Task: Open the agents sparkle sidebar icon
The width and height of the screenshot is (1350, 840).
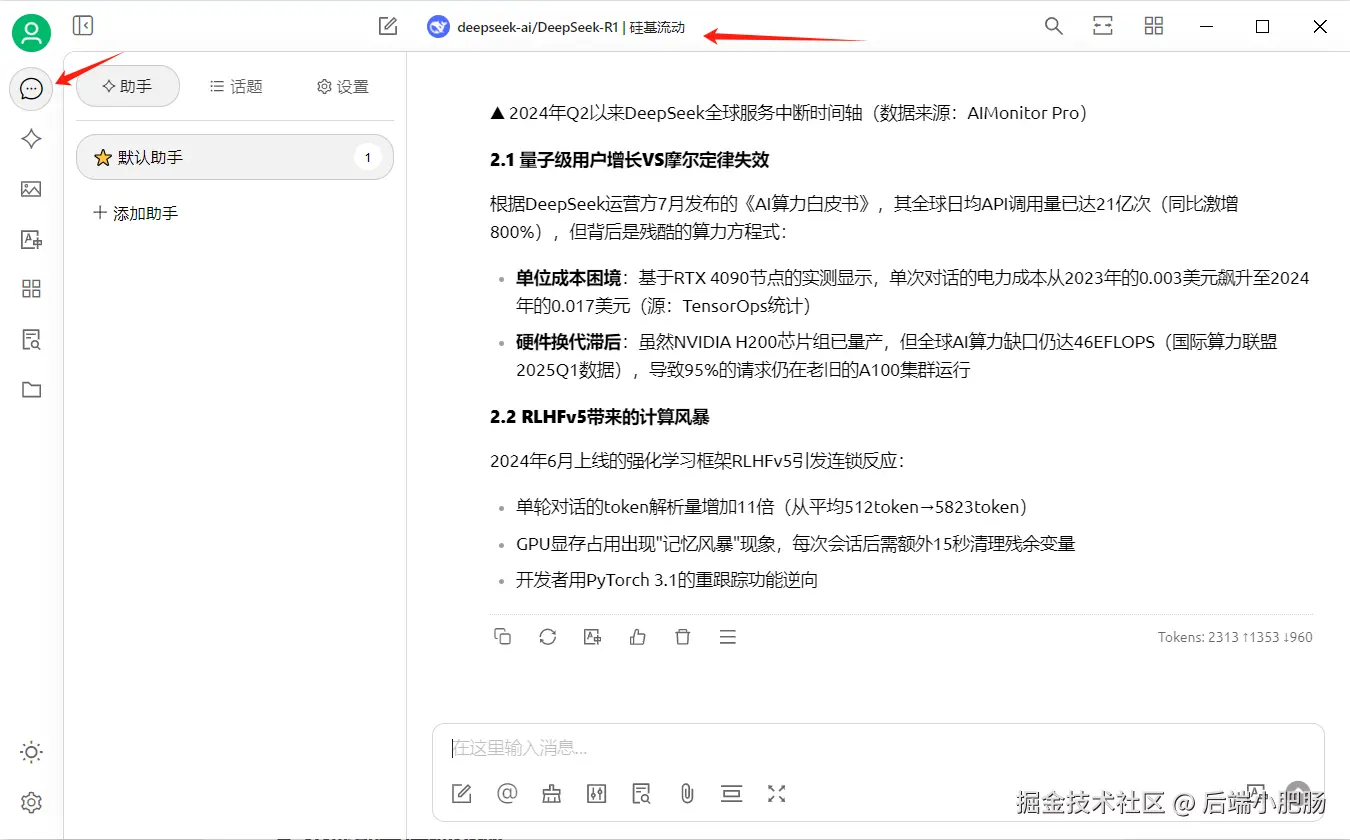Action: pos(31,139)
